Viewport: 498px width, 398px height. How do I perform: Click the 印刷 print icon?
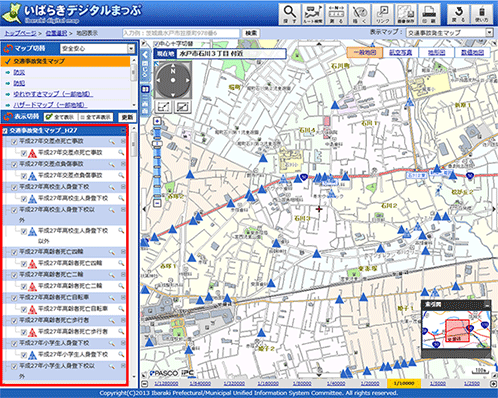pyautogui.click(x=429, y=14)
